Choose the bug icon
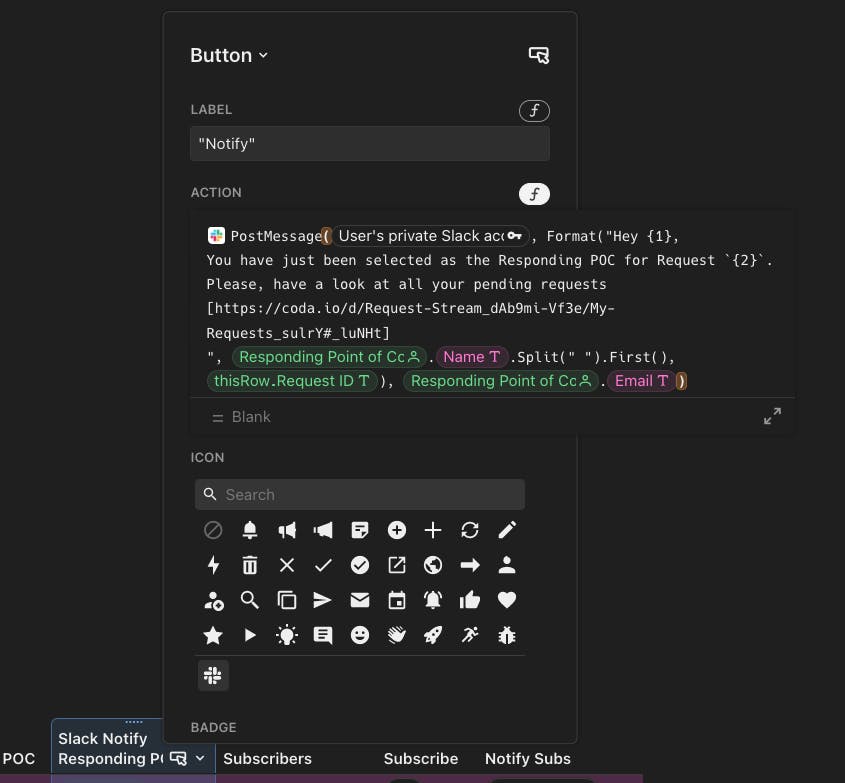This screenshot has height=783, width=845. tap(507, 635)
